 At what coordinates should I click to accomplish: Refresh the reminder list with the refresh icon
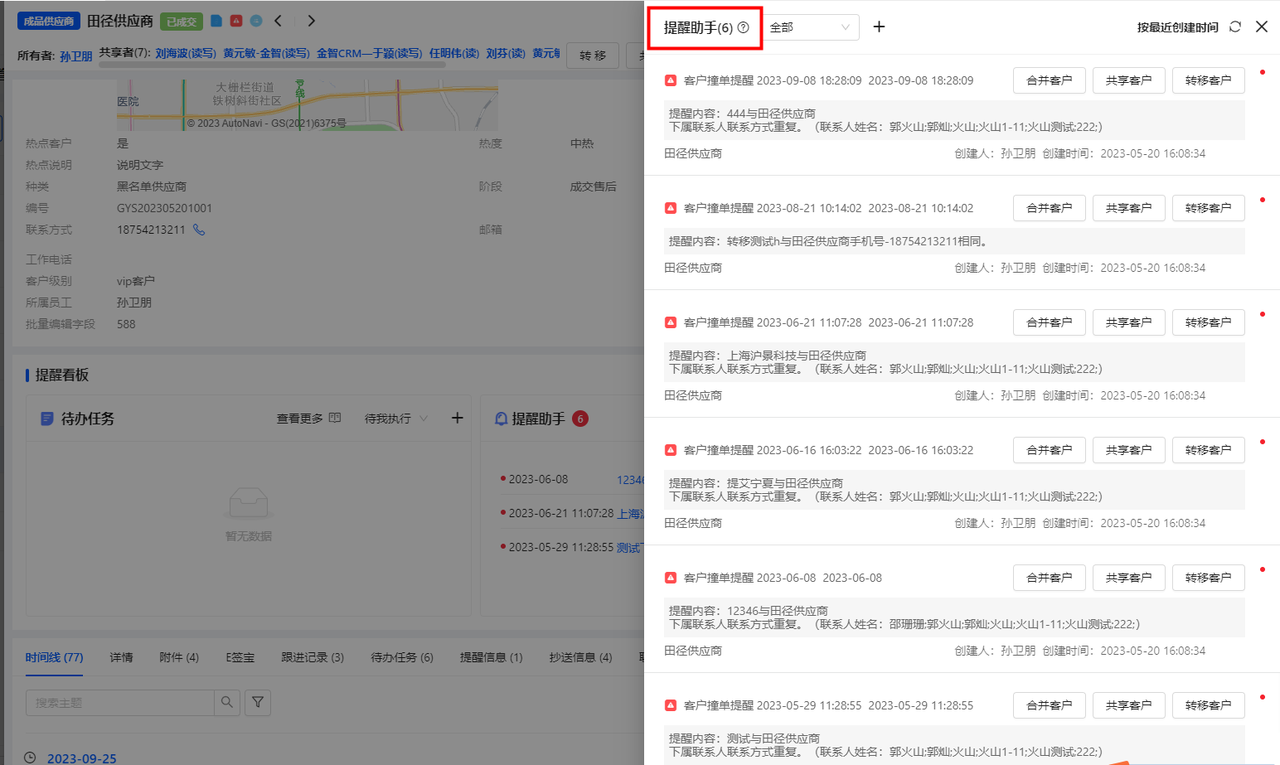point(1235,27)
